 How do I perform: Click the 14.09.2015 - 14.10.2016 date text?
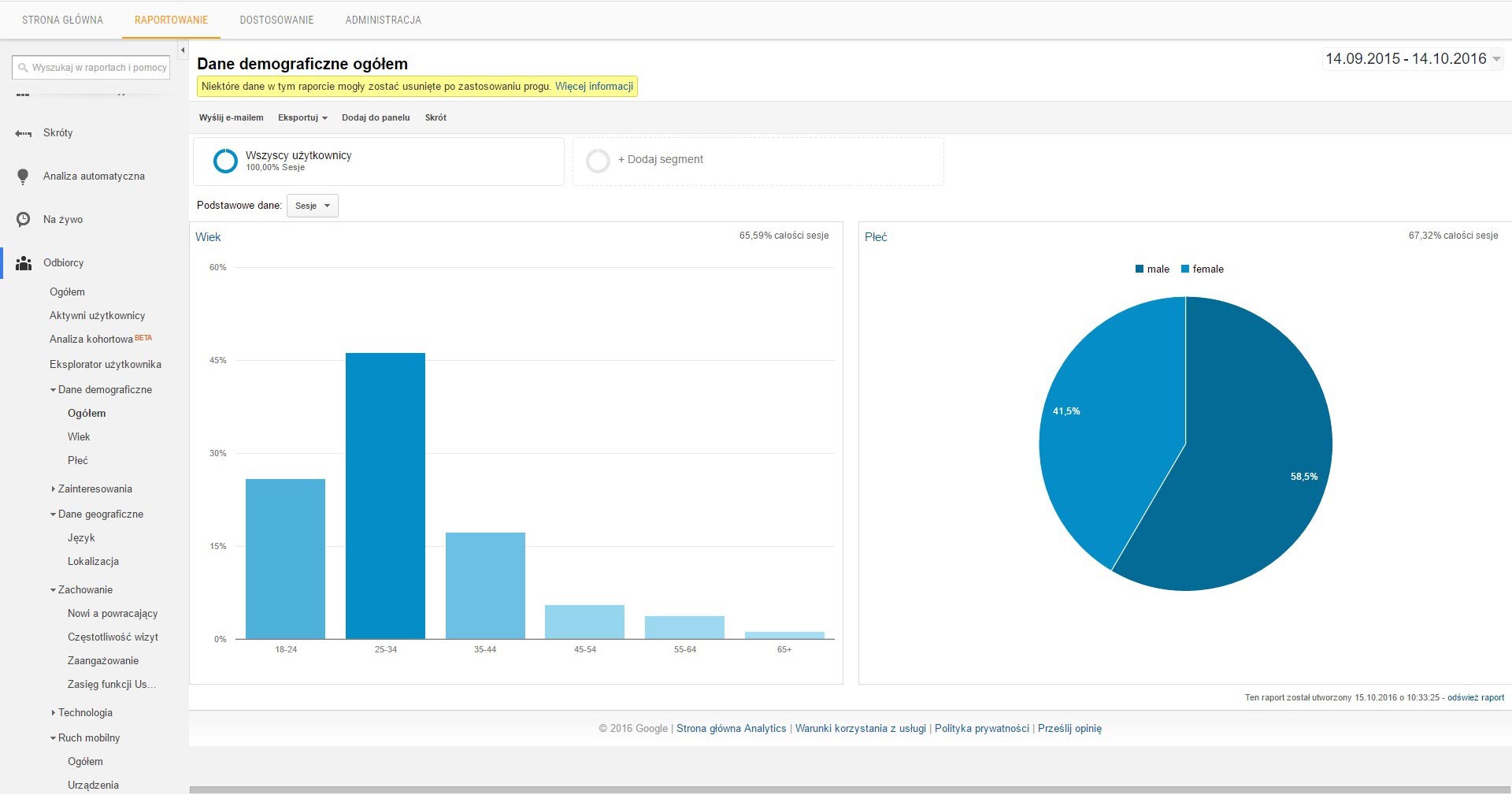[1406, 59]
